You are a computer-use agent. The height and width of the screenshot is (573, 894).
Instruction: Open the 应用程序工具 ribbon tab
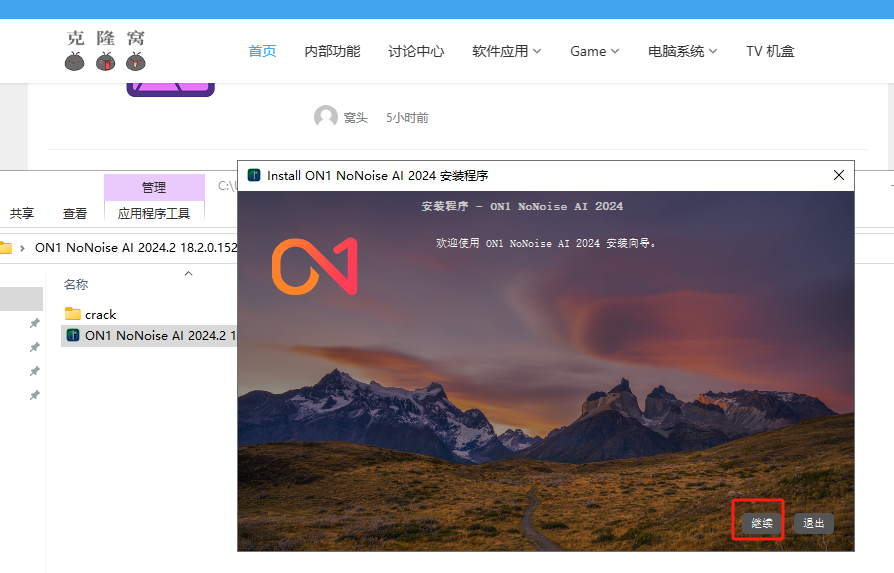click(x=154, y=214)
